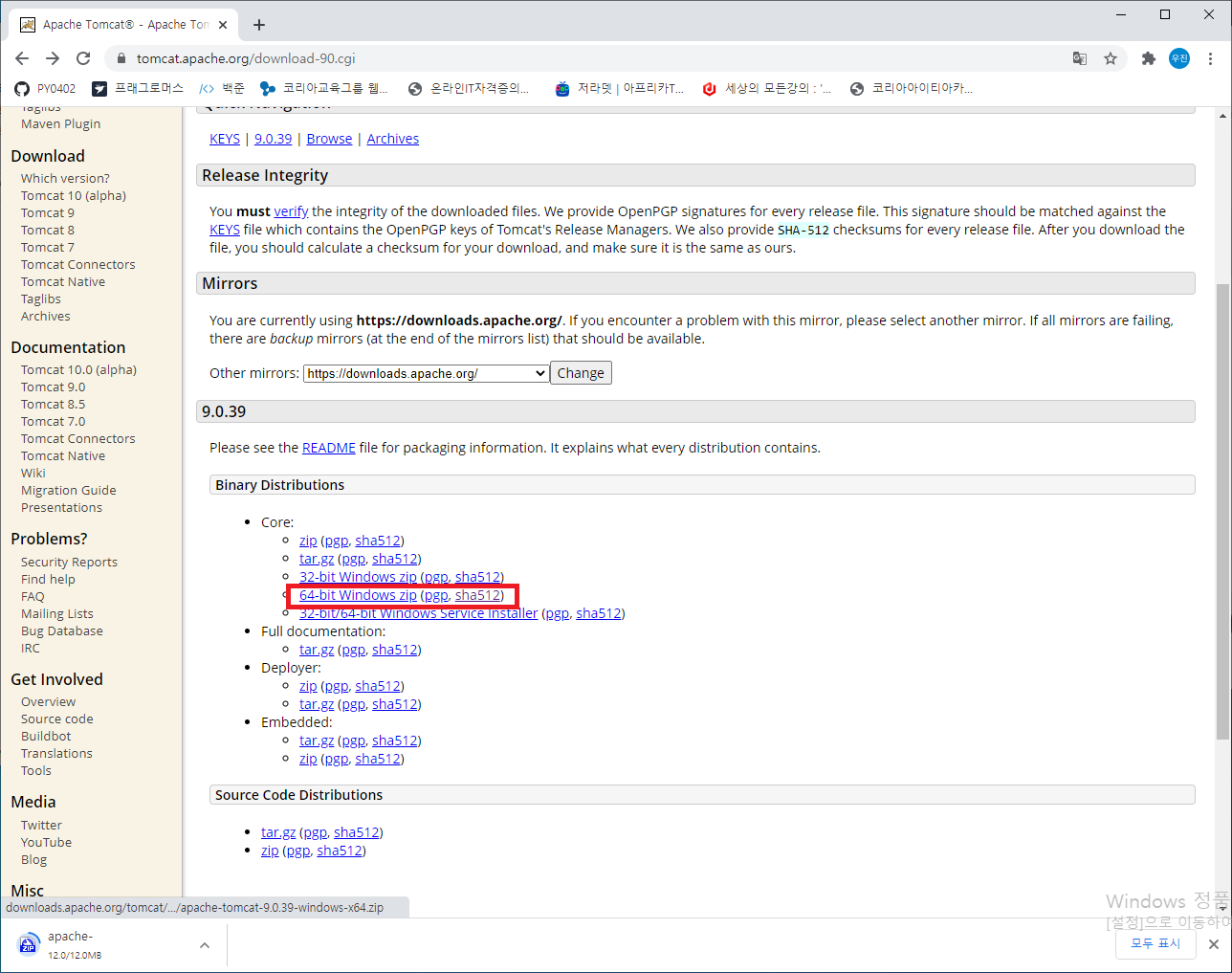Viewport: 1232px width, 973px height.
Task: Open the 9.0.39 quick navigation link
Action: [x=273, y=139]
